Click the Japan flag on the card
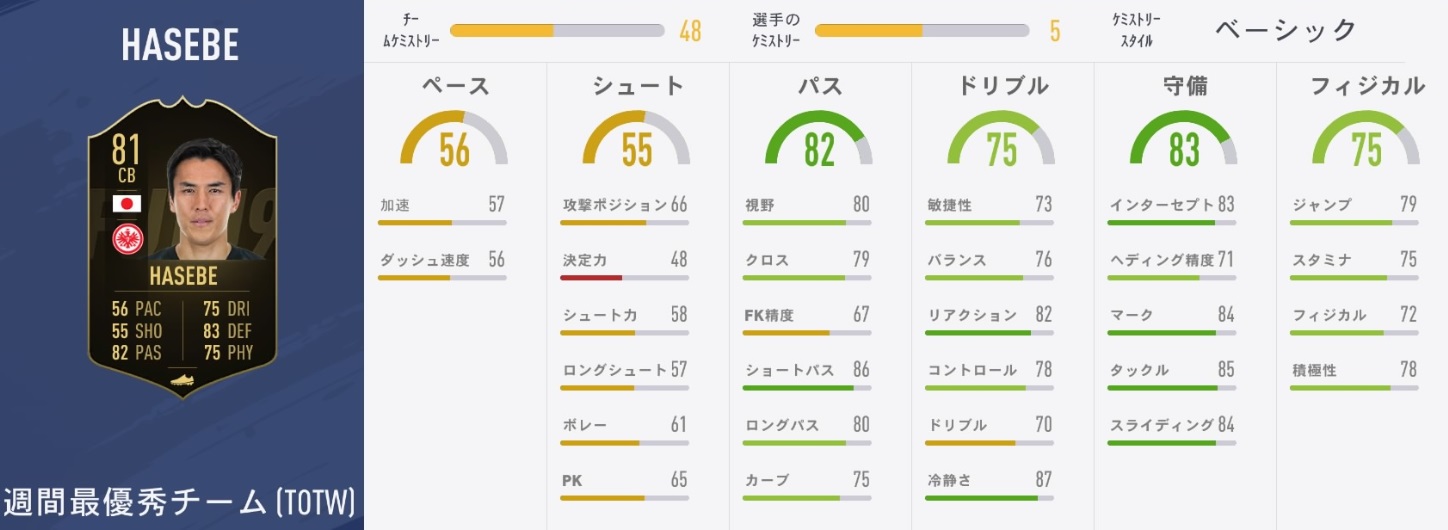This screenshot has height=530, width=1448. (127, 204)
